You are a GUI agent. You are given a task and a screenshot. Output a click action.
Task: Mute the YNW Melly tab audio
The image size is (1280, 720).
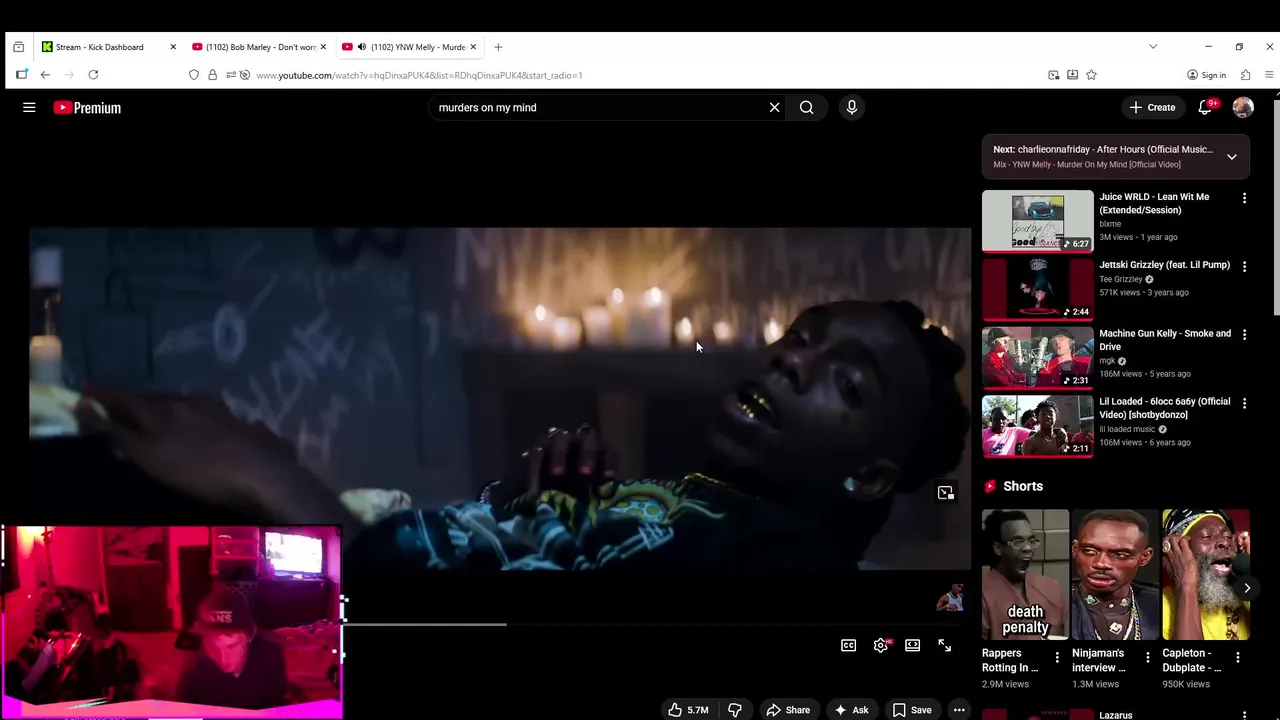[x=361, y=47]
